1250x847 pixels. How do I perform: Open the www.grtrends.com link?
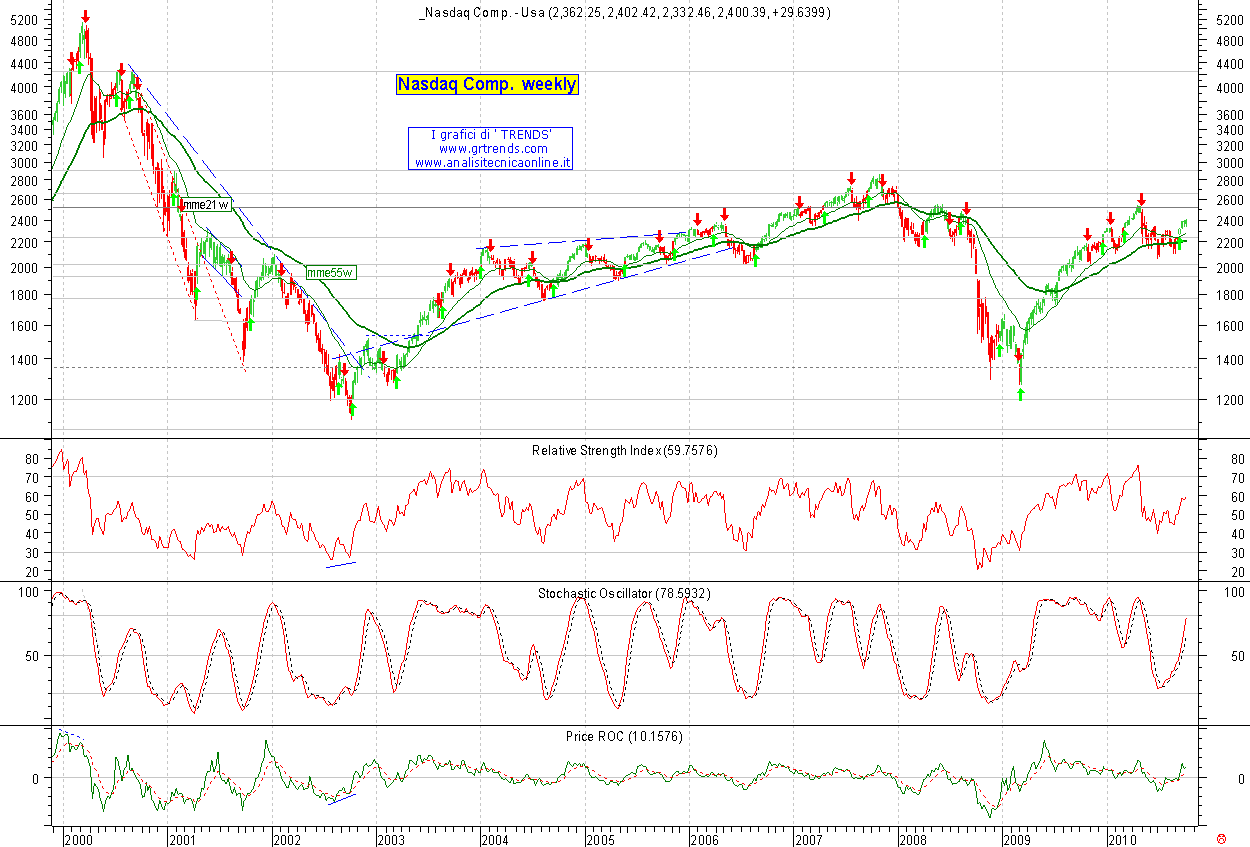(x=493, y=149)
